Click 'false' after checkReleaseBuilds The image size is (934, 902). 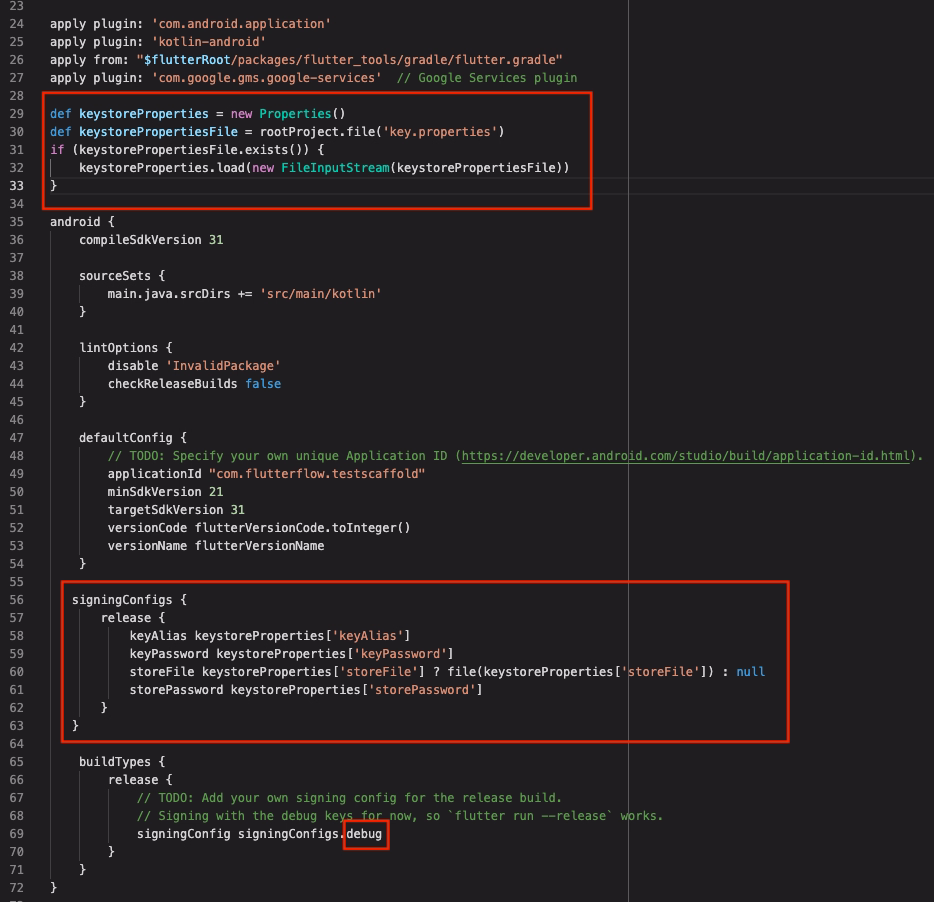(x=263, y=384)
